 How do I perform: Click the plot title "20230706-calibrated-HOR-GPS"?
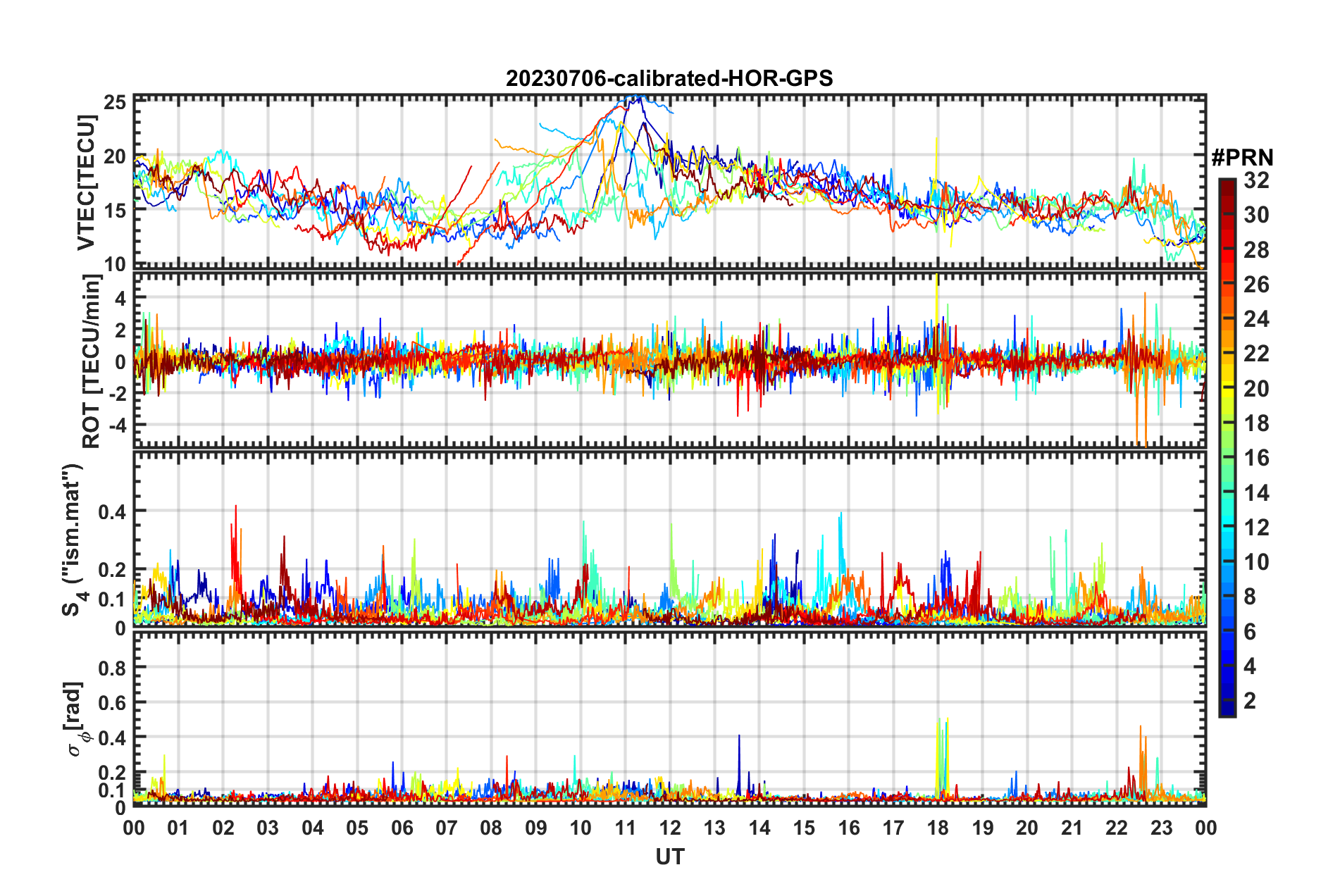click(x=669, y=78)
